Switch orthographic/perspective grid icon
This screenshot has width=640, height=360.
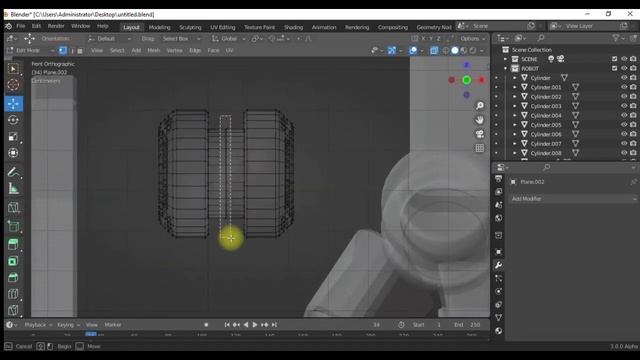coord(480,148)
